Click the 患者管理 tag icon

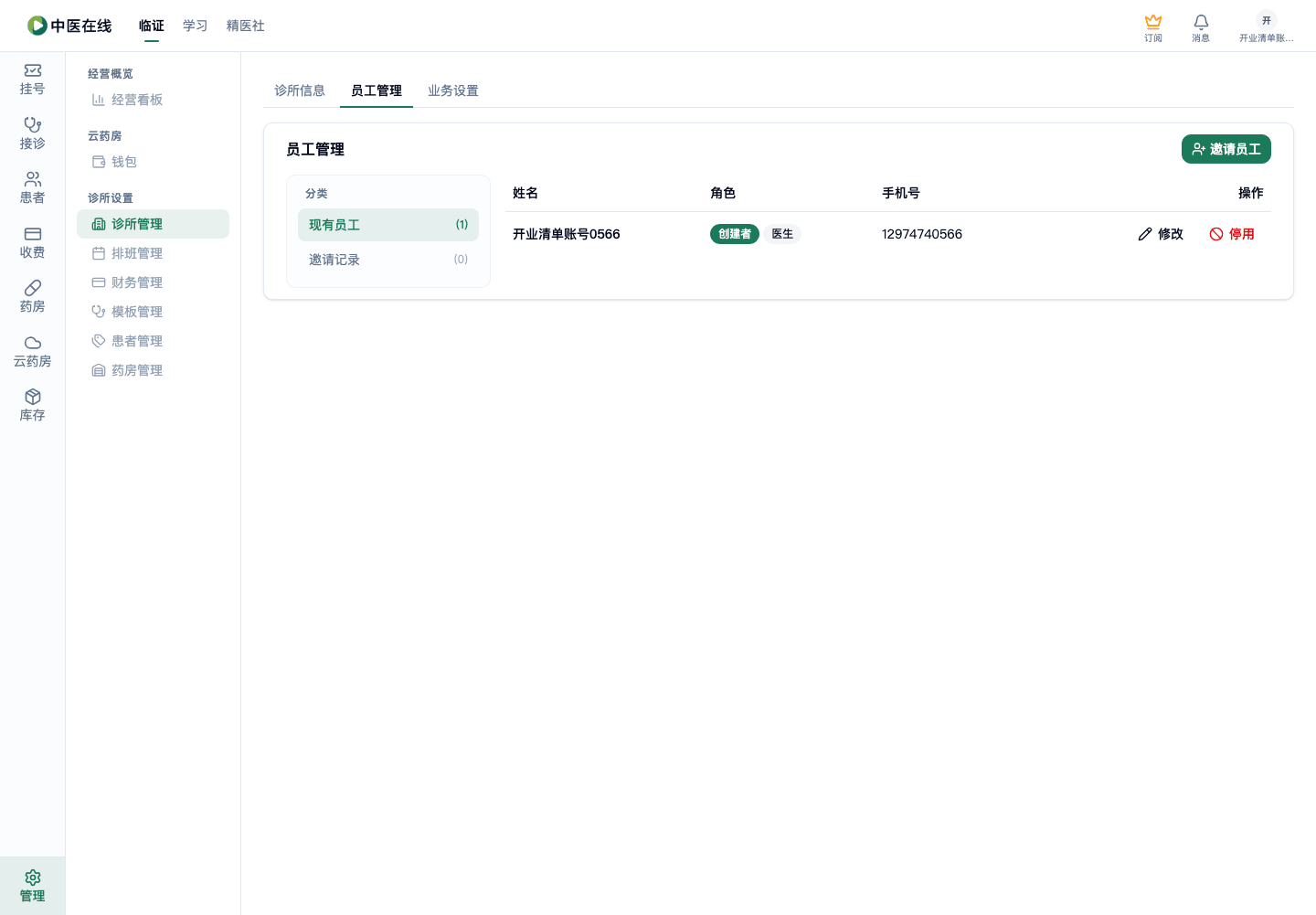tap(99, 341)
